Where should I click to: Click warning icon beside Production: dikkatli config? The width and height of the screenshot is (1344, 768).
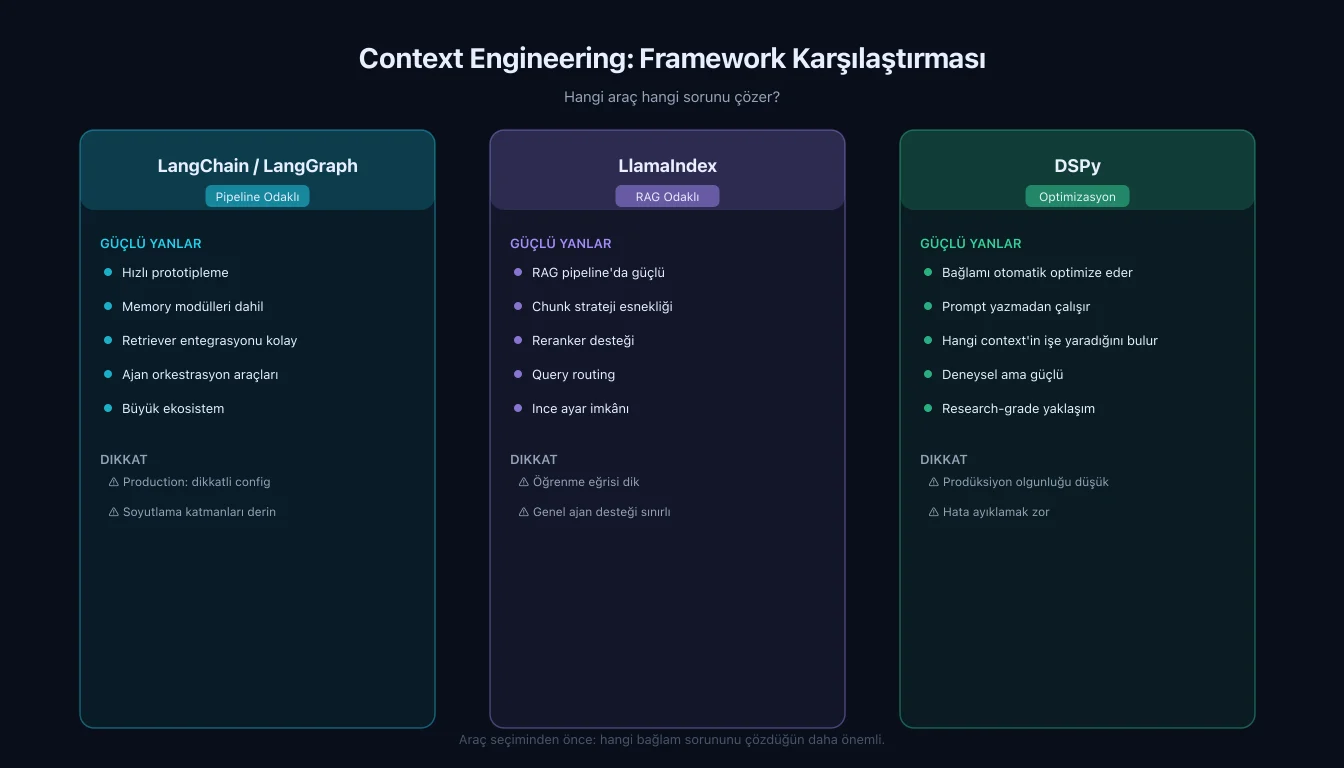[114, 482]
